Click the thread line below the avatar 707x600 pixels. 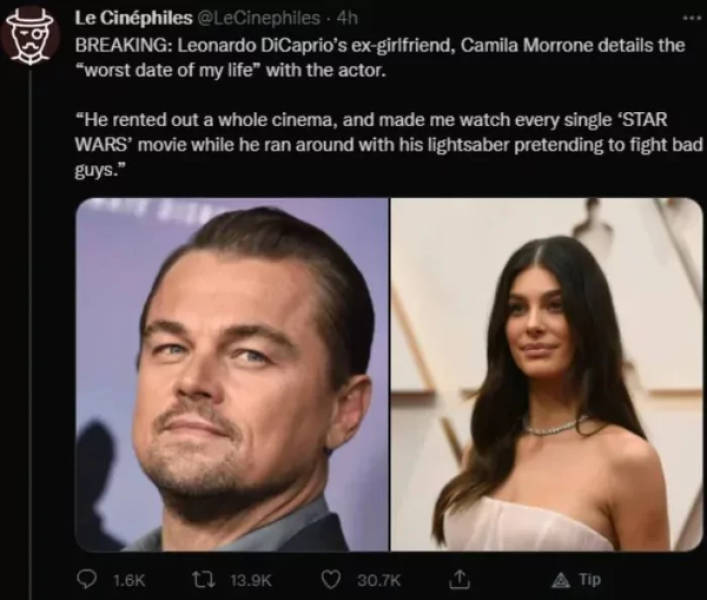tap(31, 300)
